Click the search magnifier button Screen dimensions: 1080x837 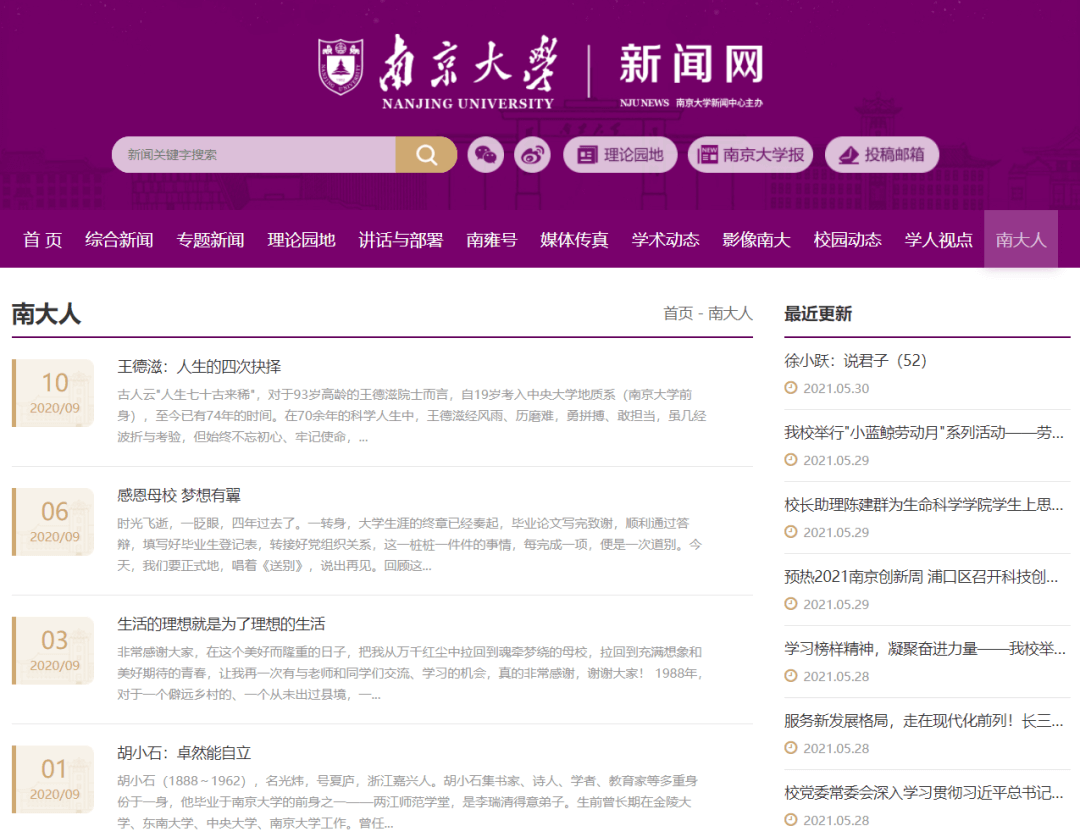click(426, 154)
